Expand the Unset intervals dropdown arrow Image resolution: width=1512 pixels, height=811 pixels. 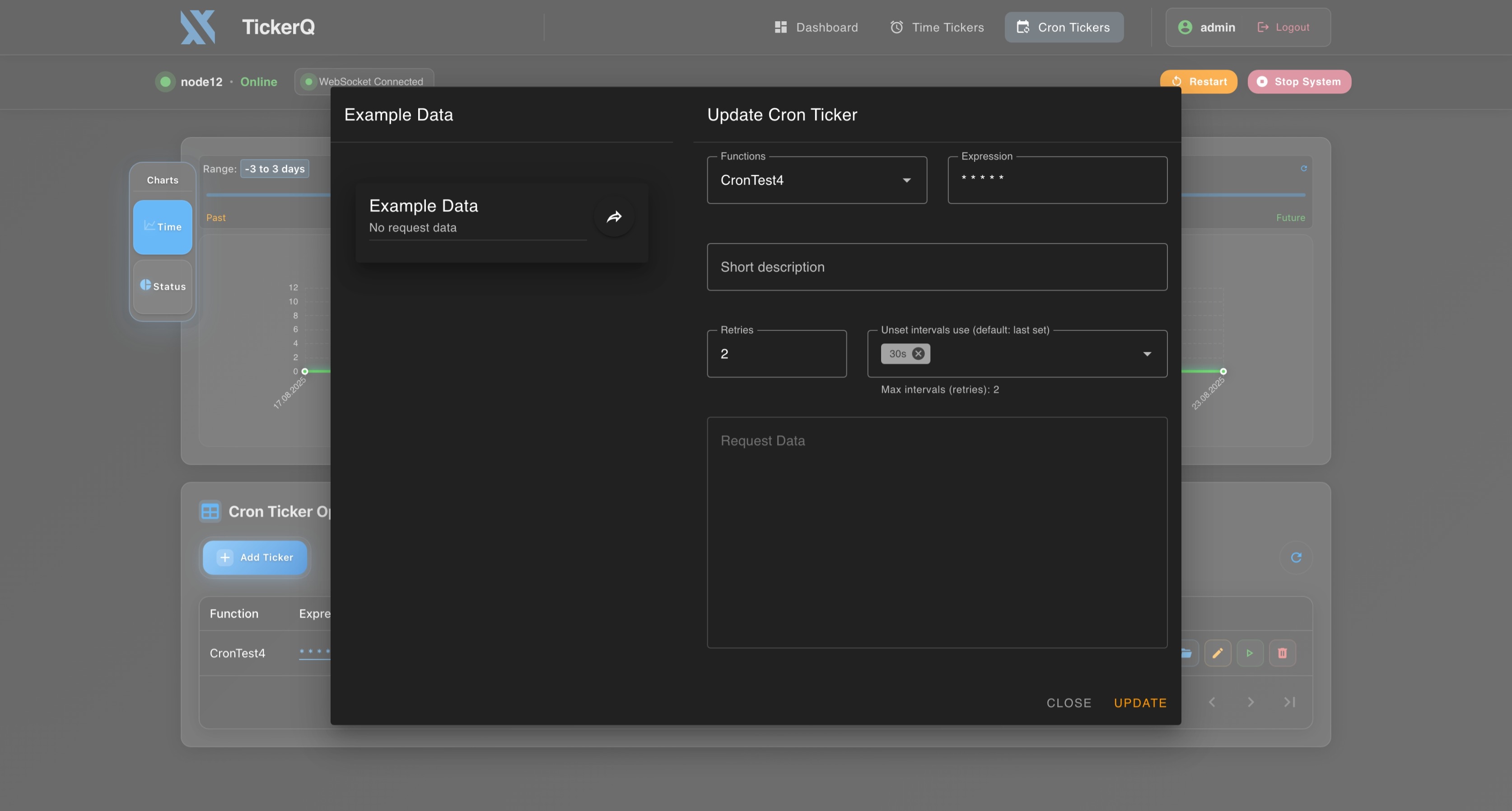1147,354
